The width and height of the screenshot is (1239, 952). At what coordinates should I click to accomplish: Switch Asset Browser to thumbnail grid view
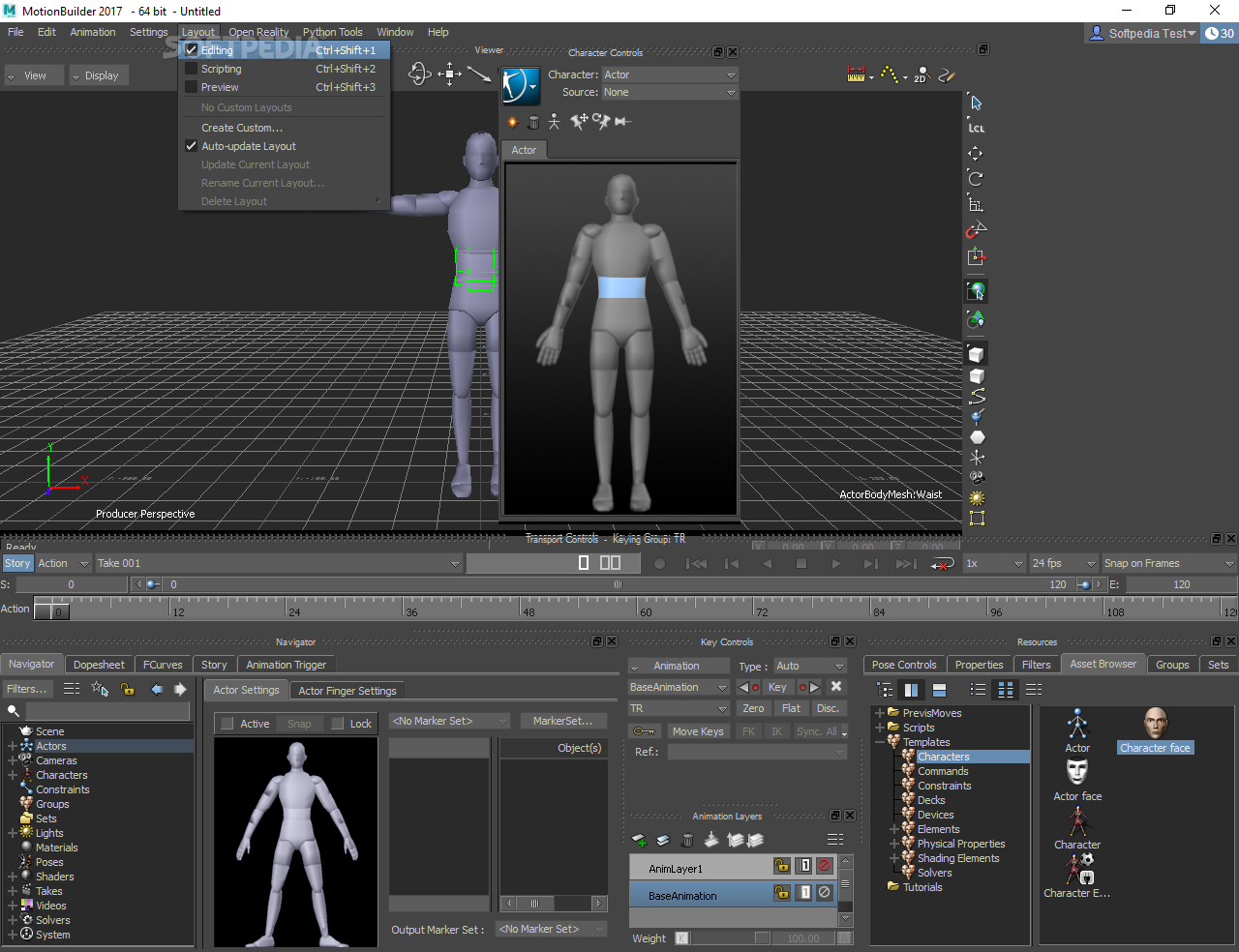coord(1006,690)
